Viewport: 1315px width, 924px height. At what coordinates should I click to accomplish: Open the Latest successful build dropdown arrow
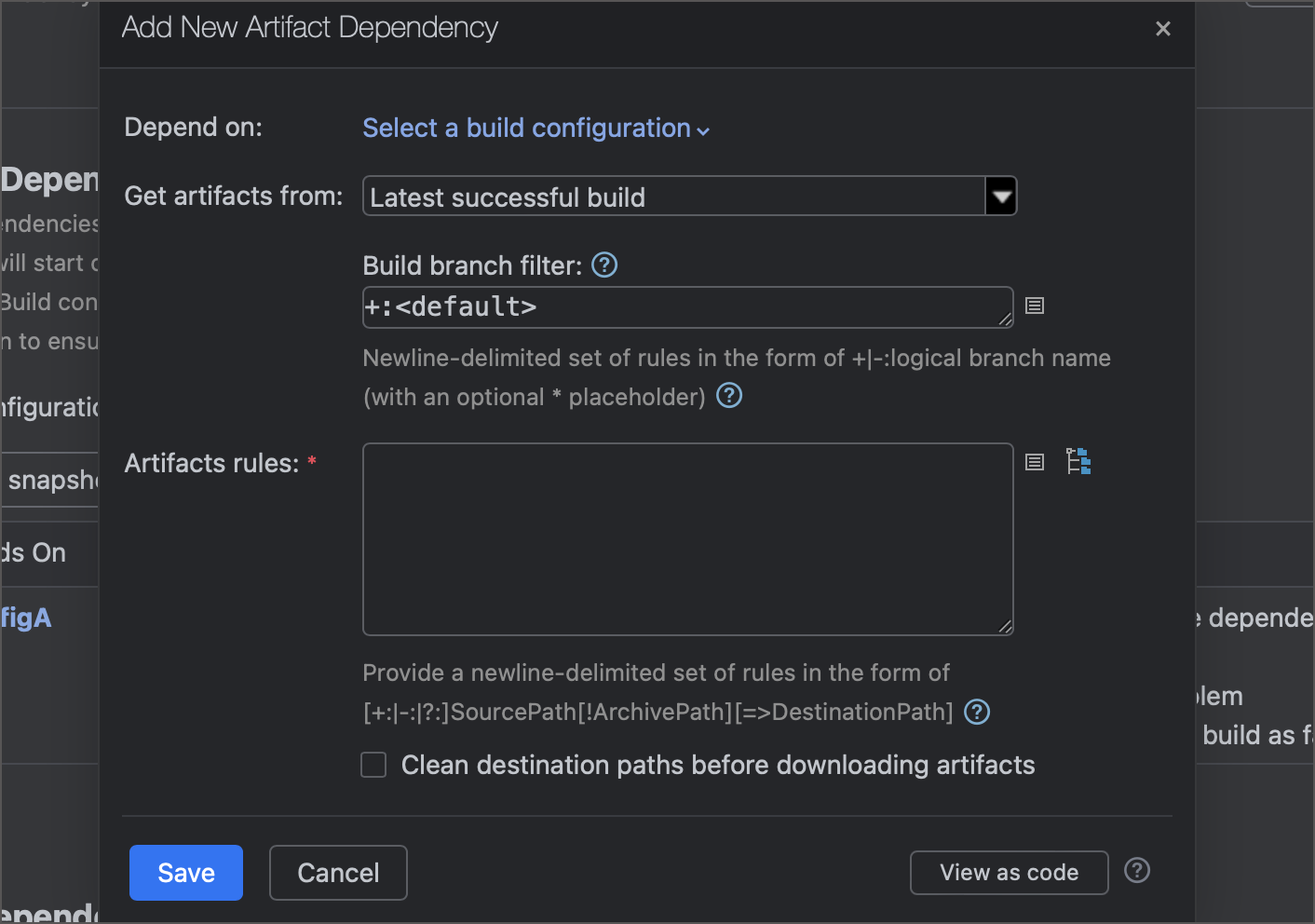tap(1001, 196)
